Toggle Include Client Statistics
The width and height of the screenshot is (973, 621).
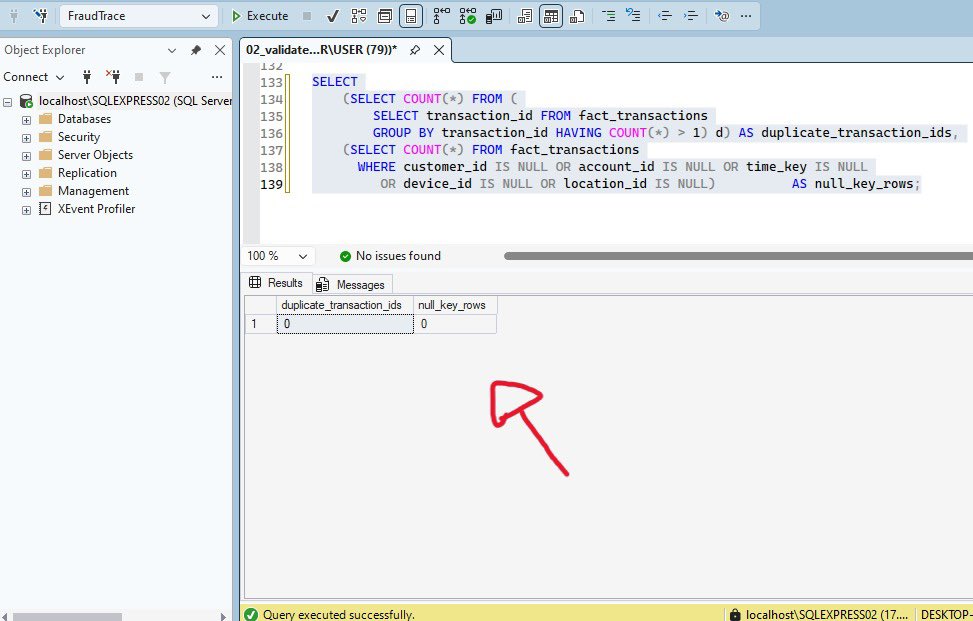(x=494, y=16)
